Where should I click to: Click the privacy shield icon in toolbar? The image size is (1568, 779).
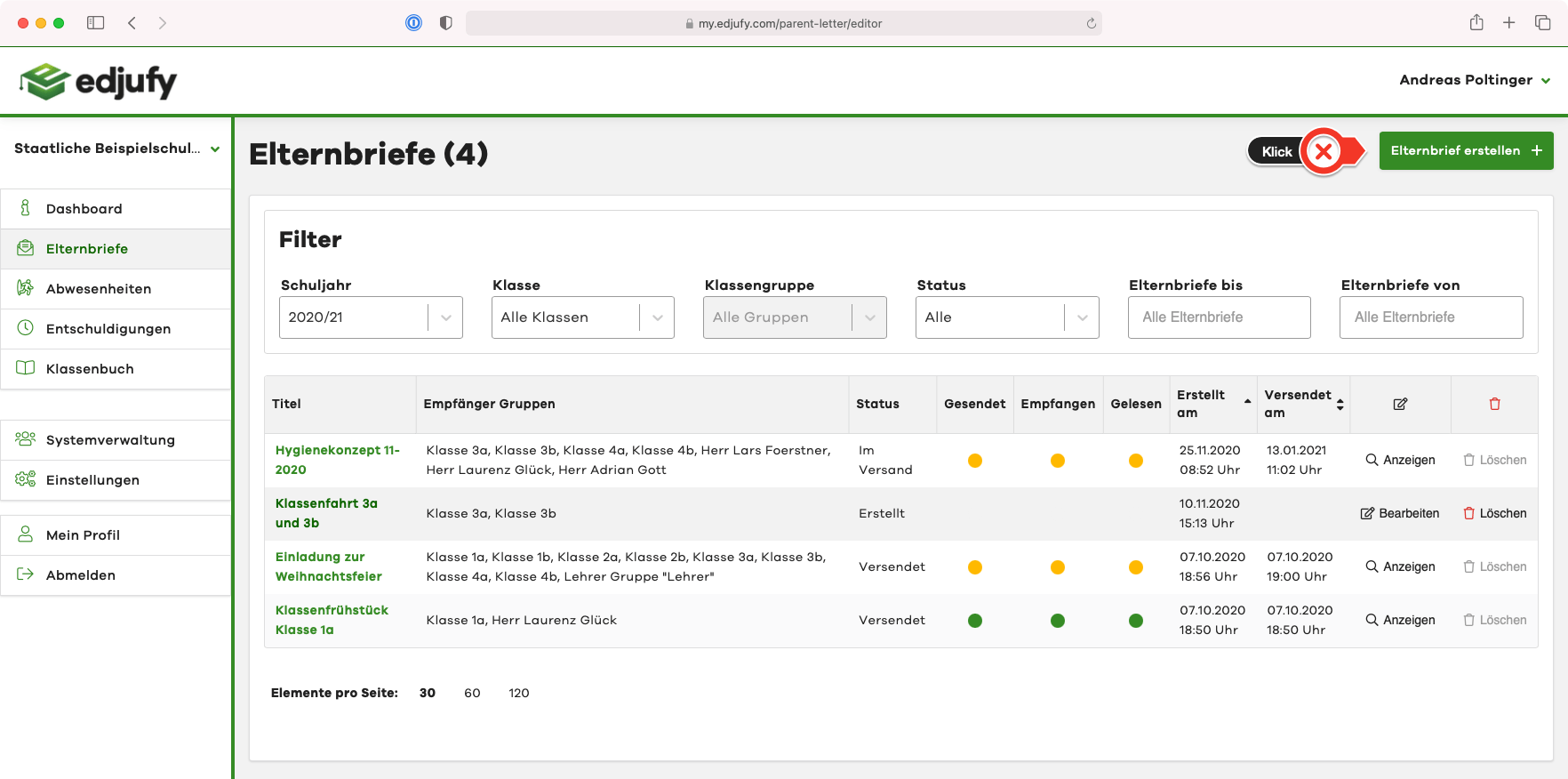click(x=446, y=23)
